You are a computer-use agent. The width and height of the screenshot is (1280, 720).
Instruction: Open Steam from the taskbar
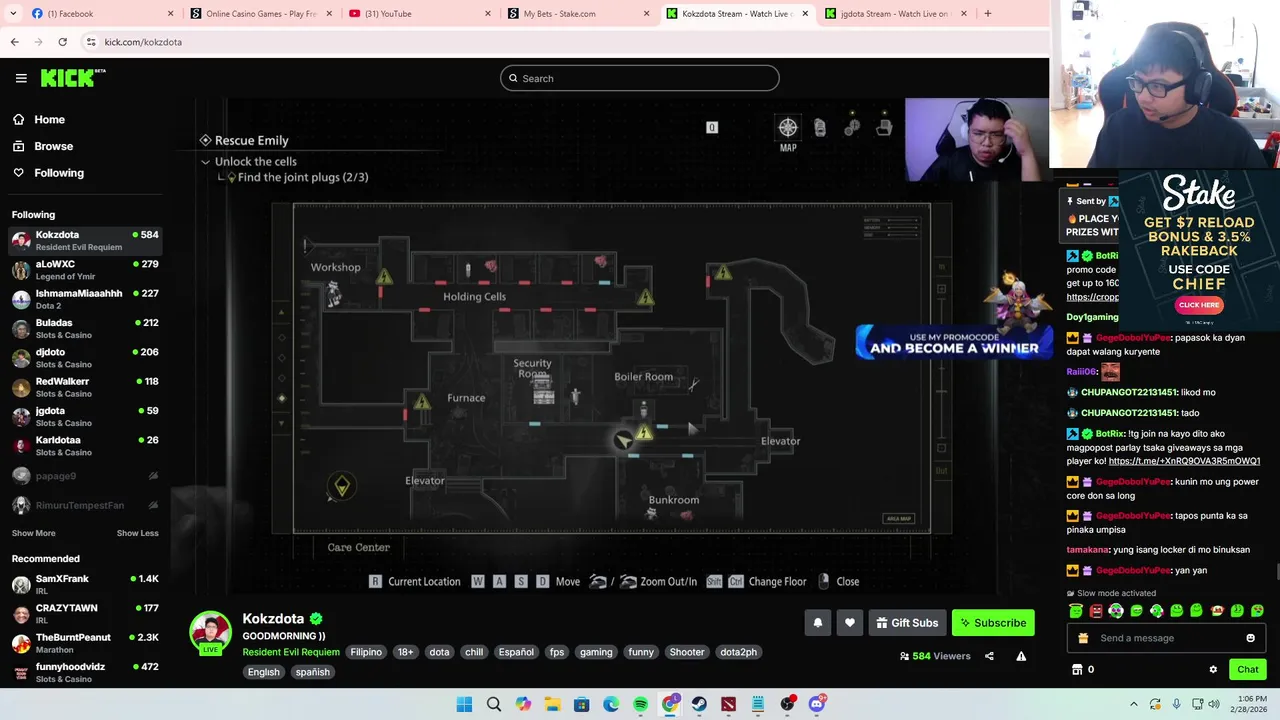(699, 704)
